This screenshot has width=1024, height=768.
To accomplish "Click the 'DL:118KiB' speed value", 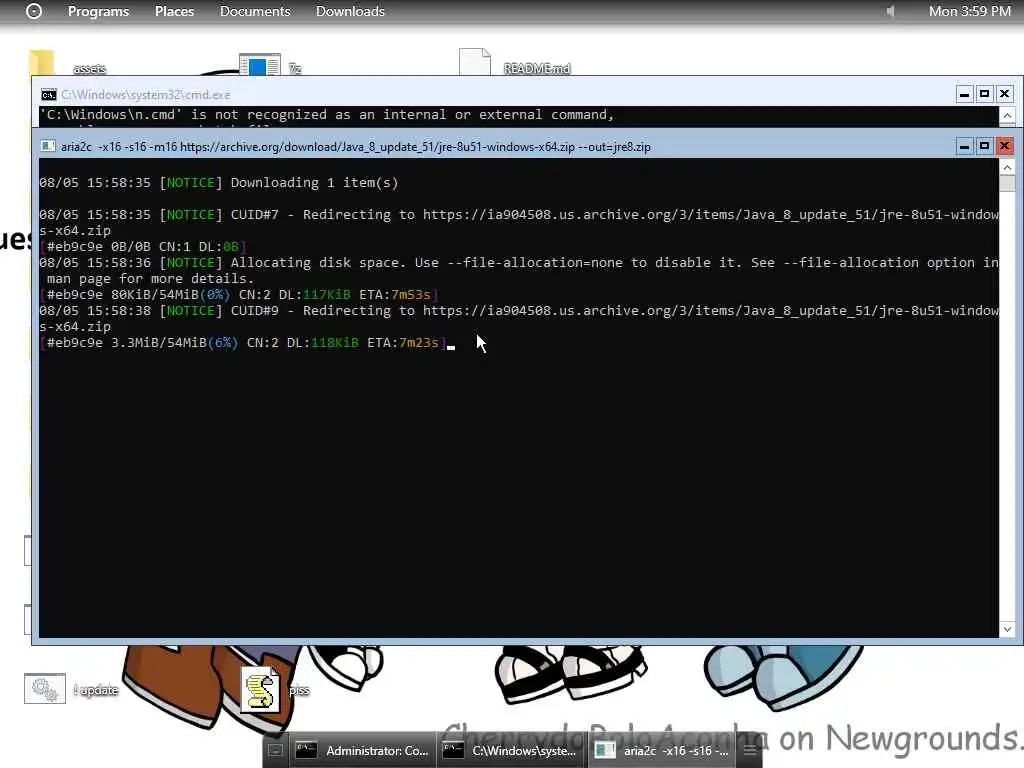I will click(x=323, y=342).
